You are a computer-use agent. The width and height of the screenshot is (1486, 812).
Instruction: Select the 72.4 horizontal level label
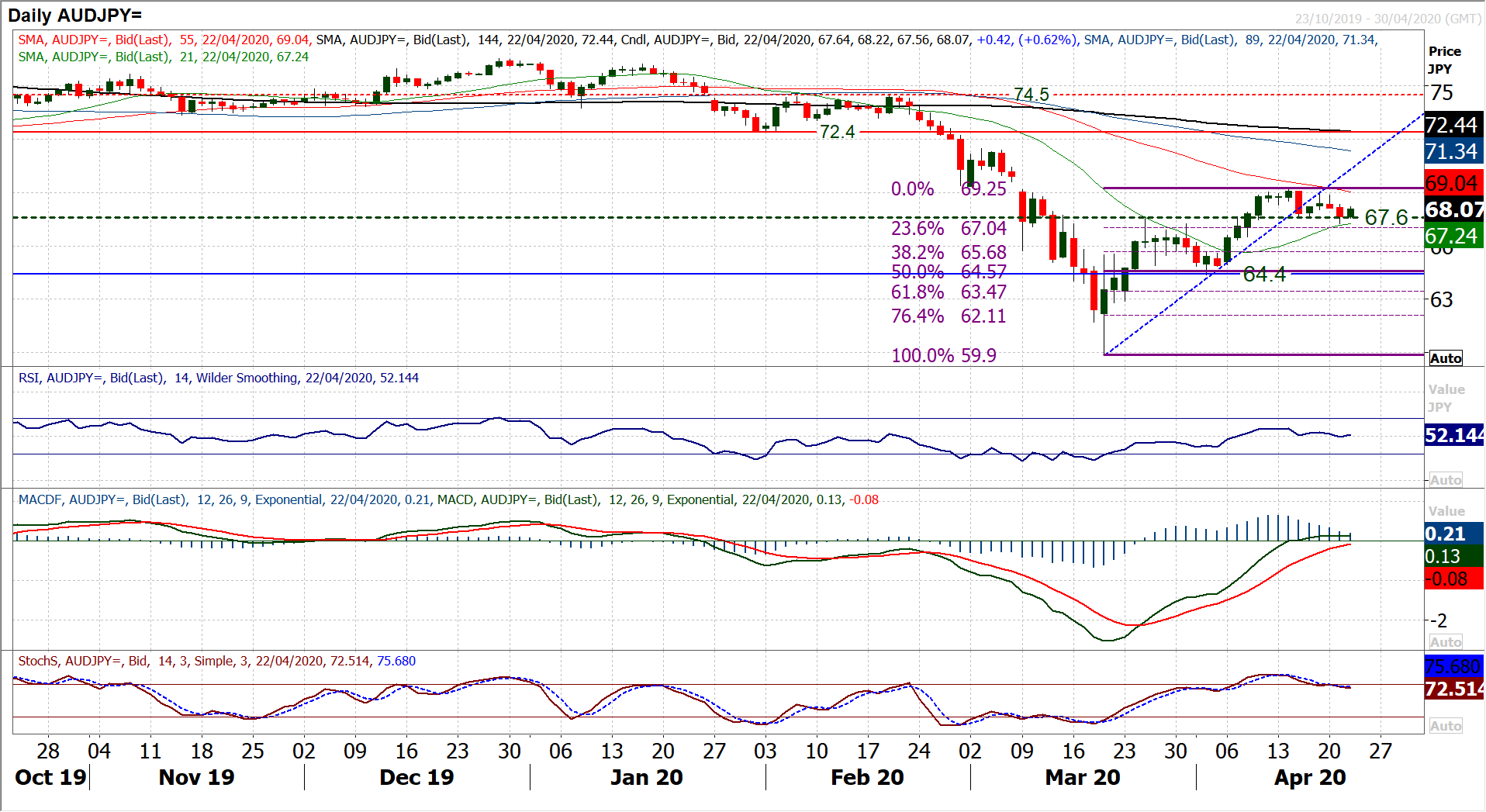[x=837, y=132]
